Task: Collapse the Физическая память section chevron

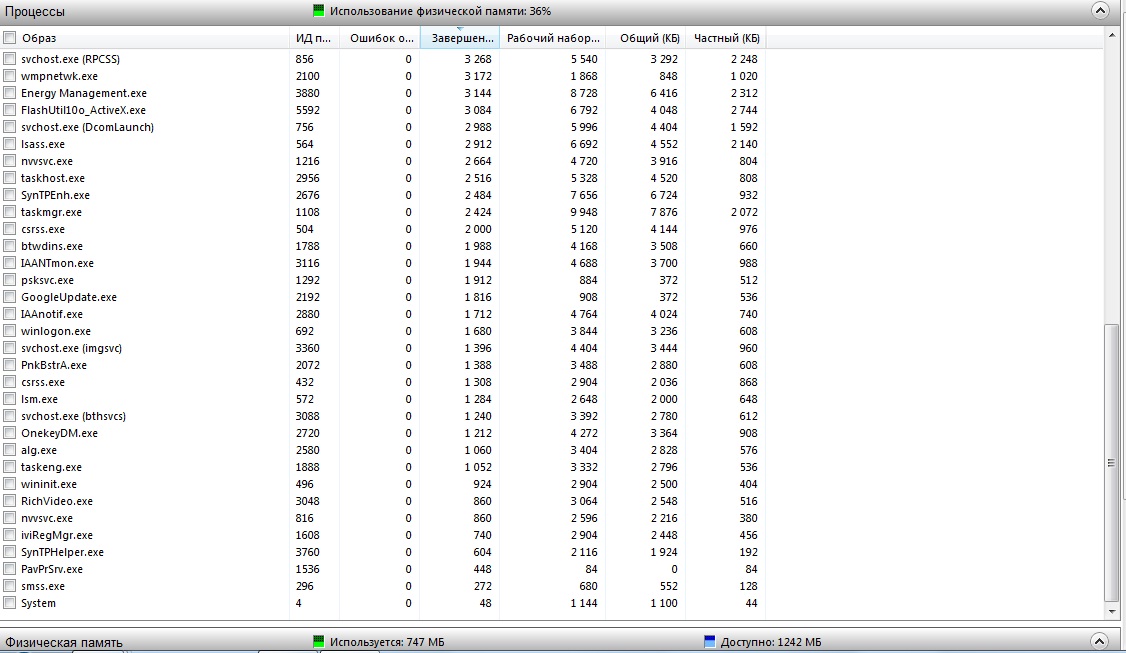Action: (x=1099, y=642)
